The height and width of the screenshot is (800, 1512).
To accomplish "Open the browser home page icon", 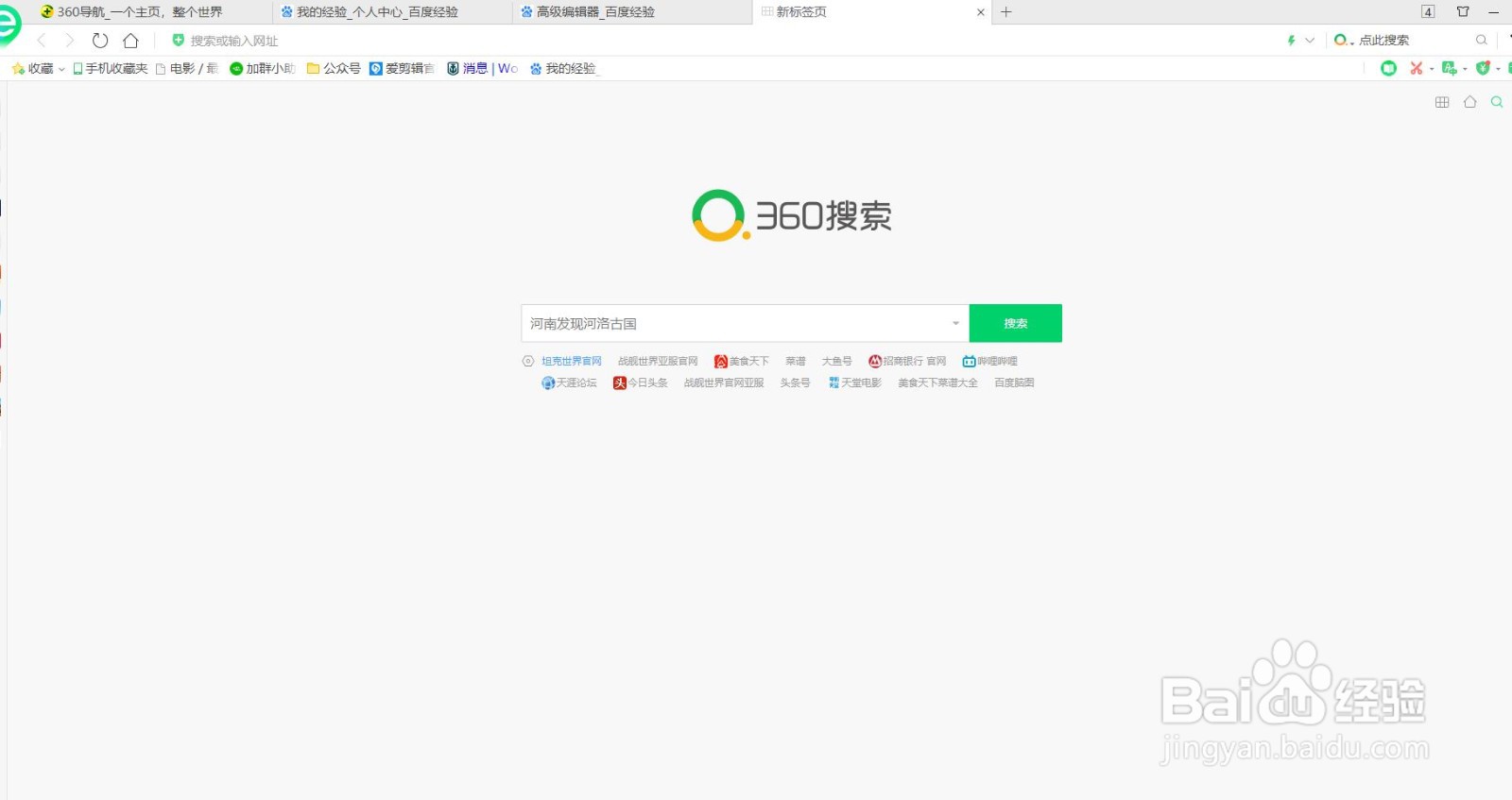I will click(x=131, y=41).
